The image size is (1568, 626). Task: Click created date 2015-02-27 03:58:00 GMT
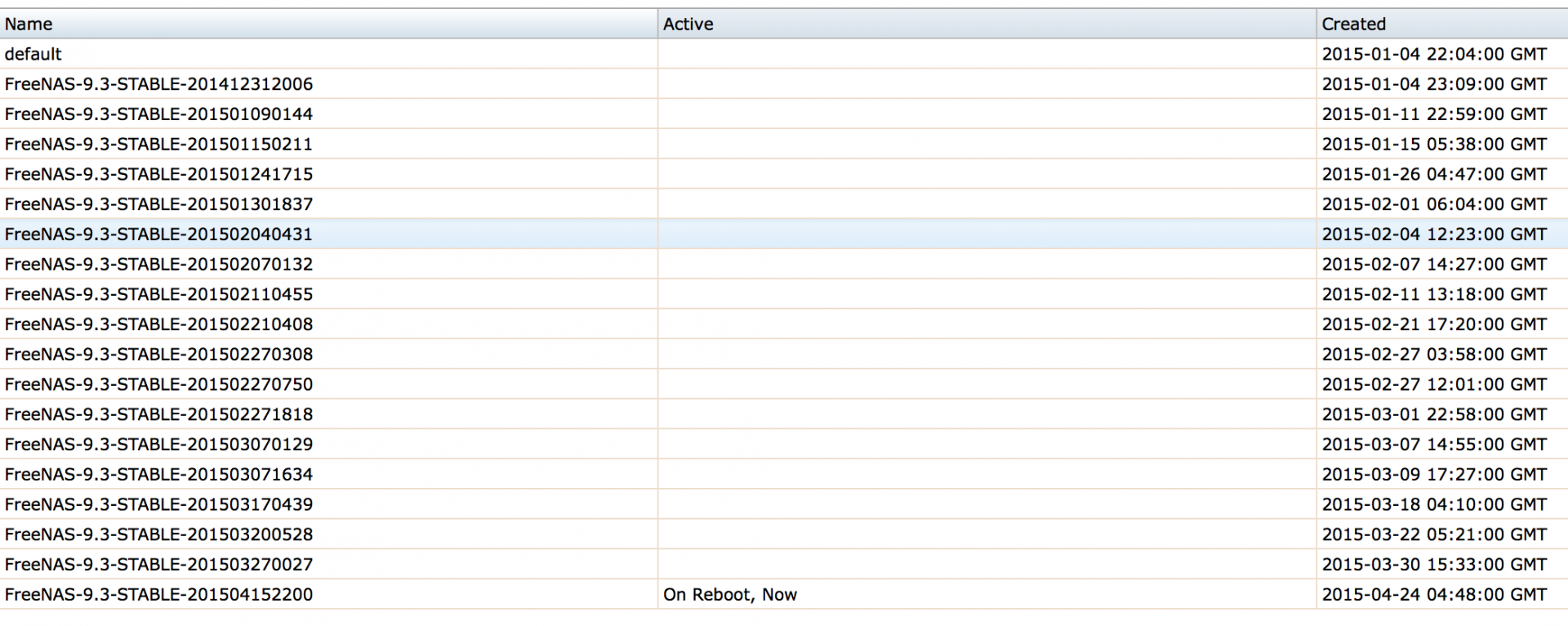(x=1434, y=354)
